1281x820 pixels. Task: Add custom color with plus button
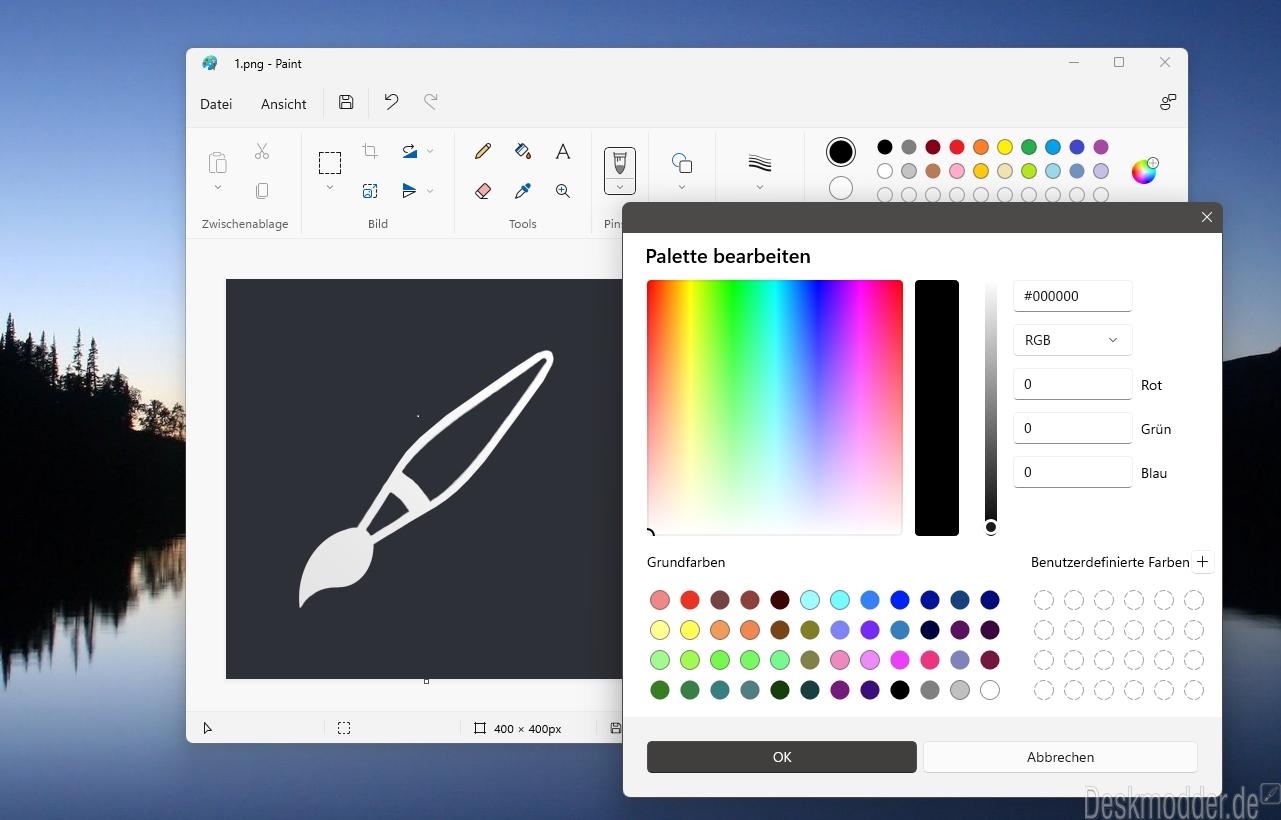[x=1203, y=562]
